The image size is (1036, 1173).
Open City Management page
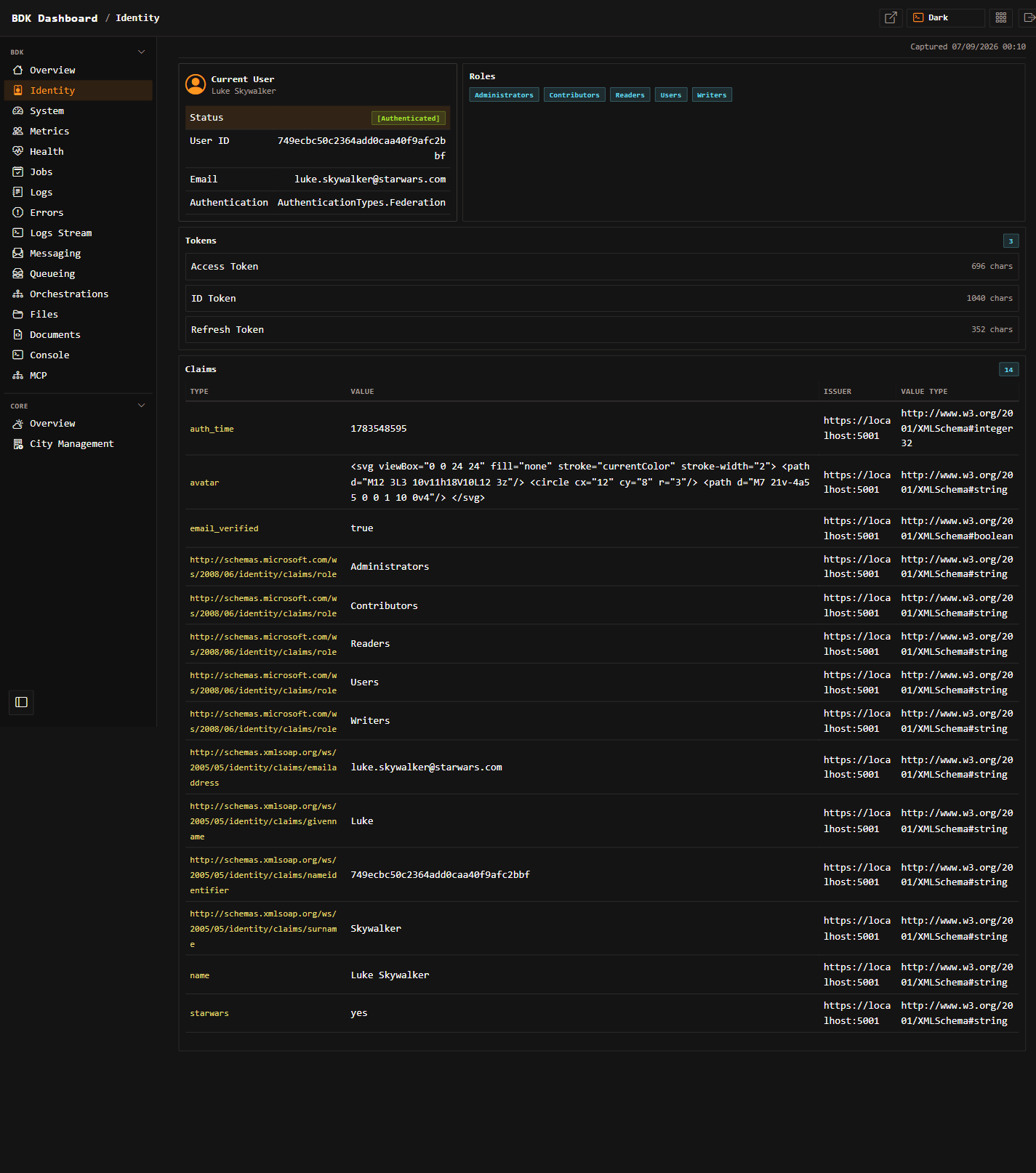tap(79, 443)
